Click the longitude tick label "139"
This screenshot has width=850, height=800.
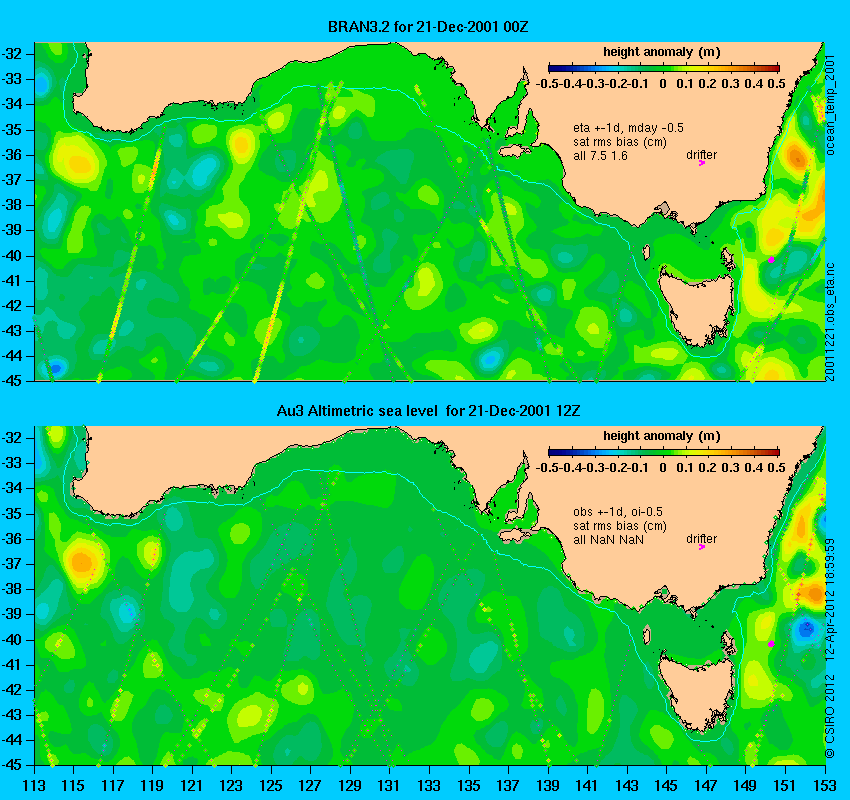click(x=548, y=785)
